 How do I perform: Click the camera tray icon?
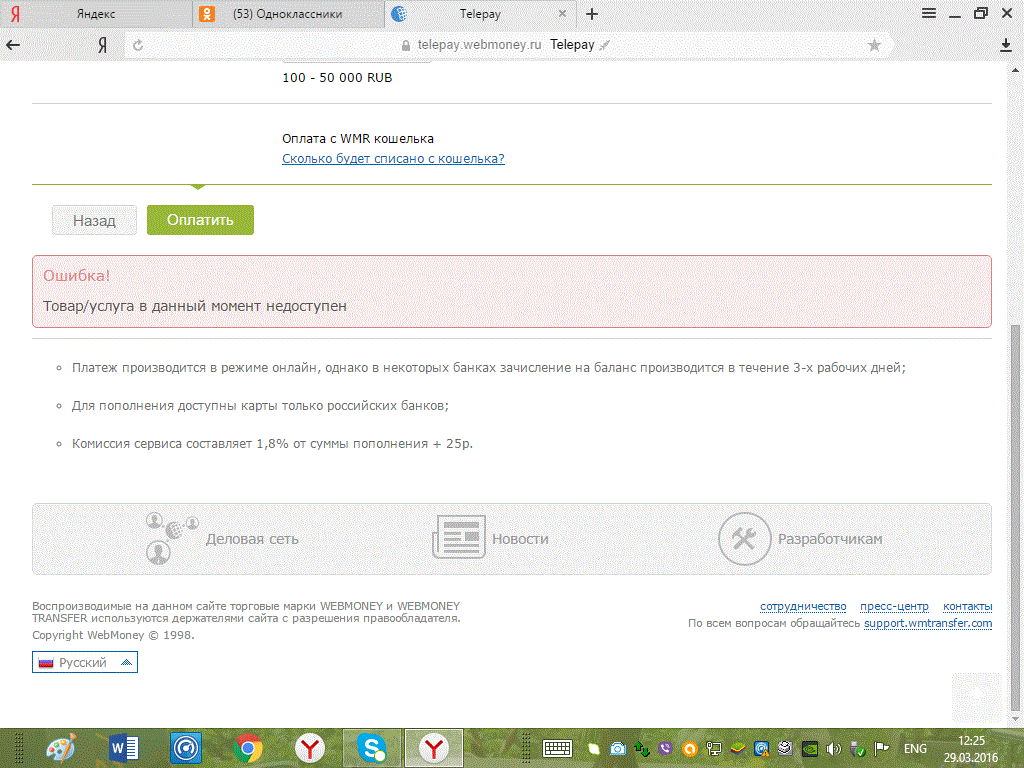(618, 748)
